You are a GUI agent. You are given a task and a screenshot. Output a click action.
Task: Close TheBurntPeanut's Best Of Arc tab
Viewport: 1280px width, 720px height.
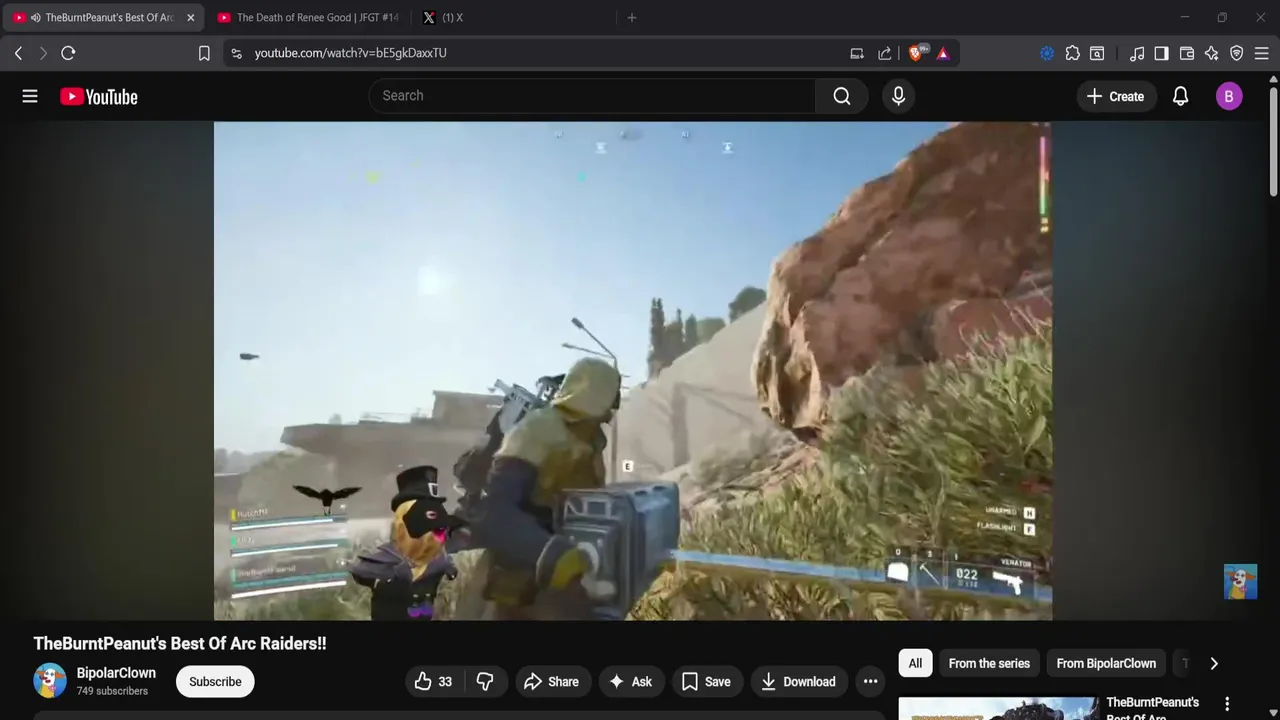coord(190,17)
